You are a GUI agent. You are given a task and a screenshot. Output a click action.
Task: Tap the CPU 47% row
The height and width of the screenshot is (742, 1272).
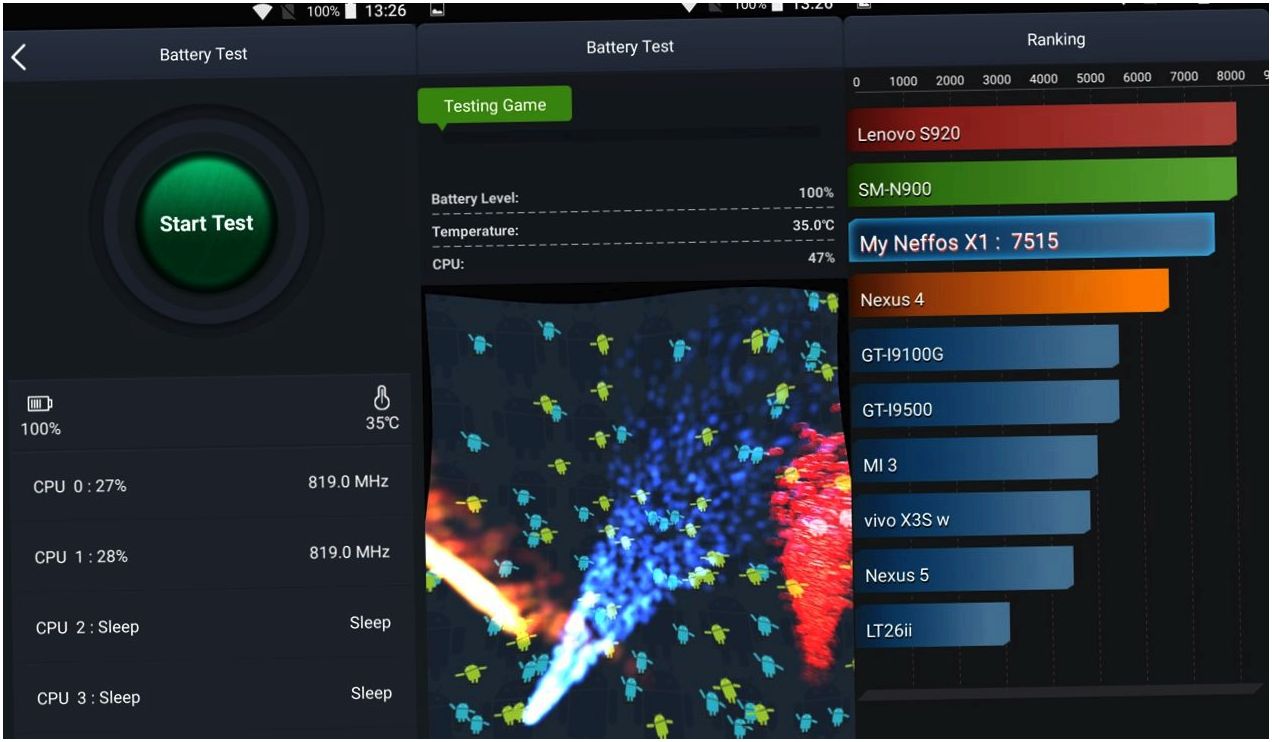632,262
